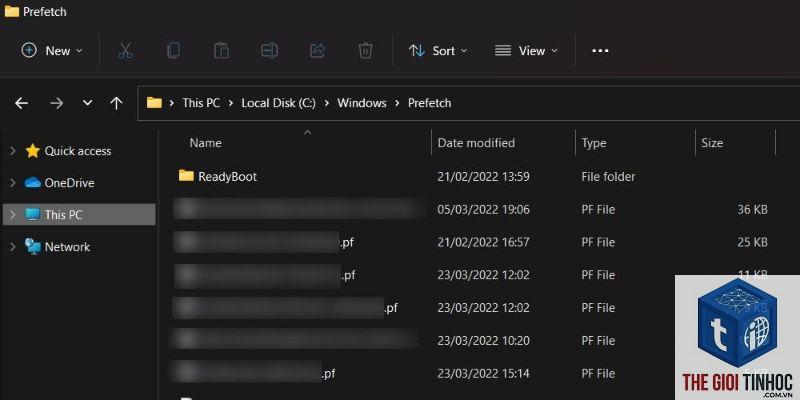The width and height of the screenshot is (800, 400).
Task: Select file dated 21/02/2022 16:57
Action: [x=472, y=242]
